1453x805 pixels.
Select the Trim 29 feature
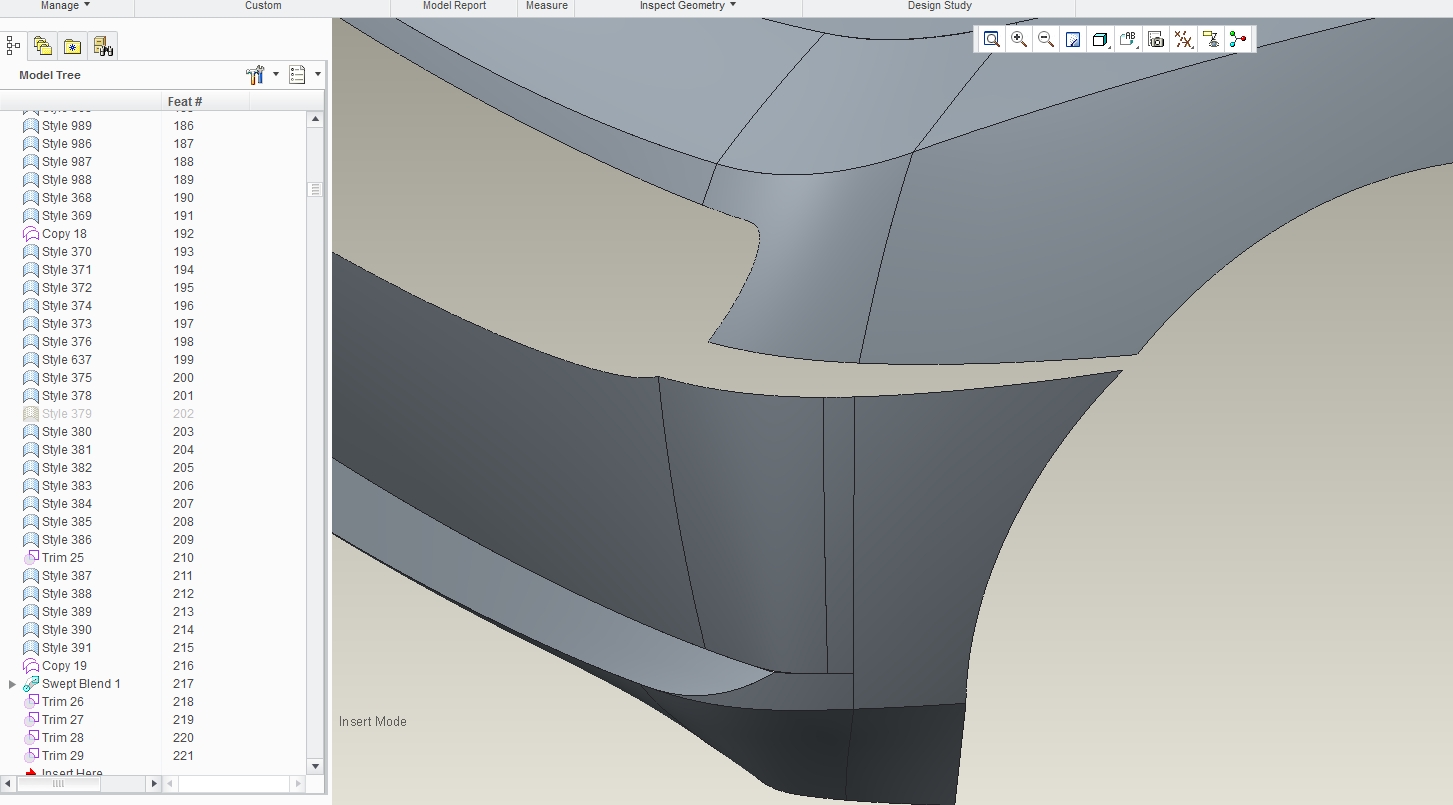point(63,756)
